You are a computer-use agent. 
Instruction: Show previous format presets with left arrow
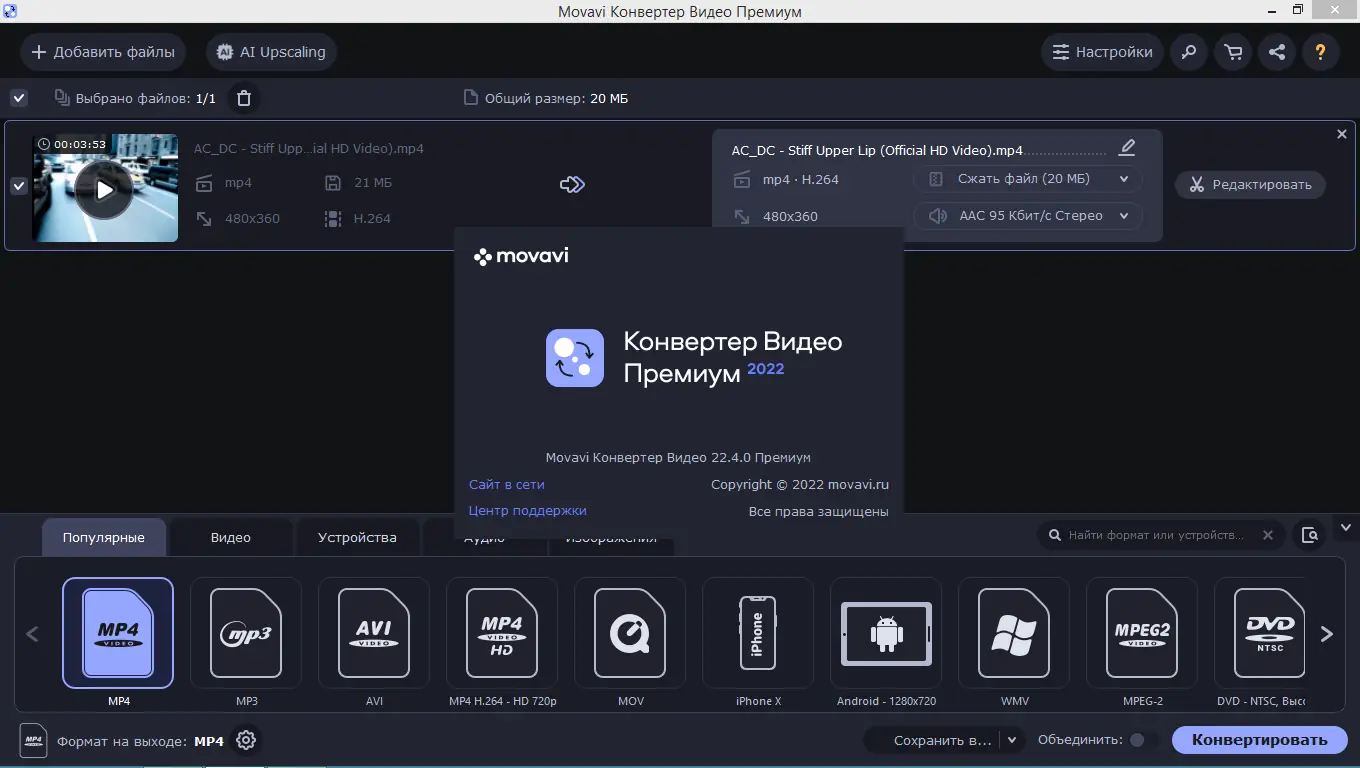point(32,634)
